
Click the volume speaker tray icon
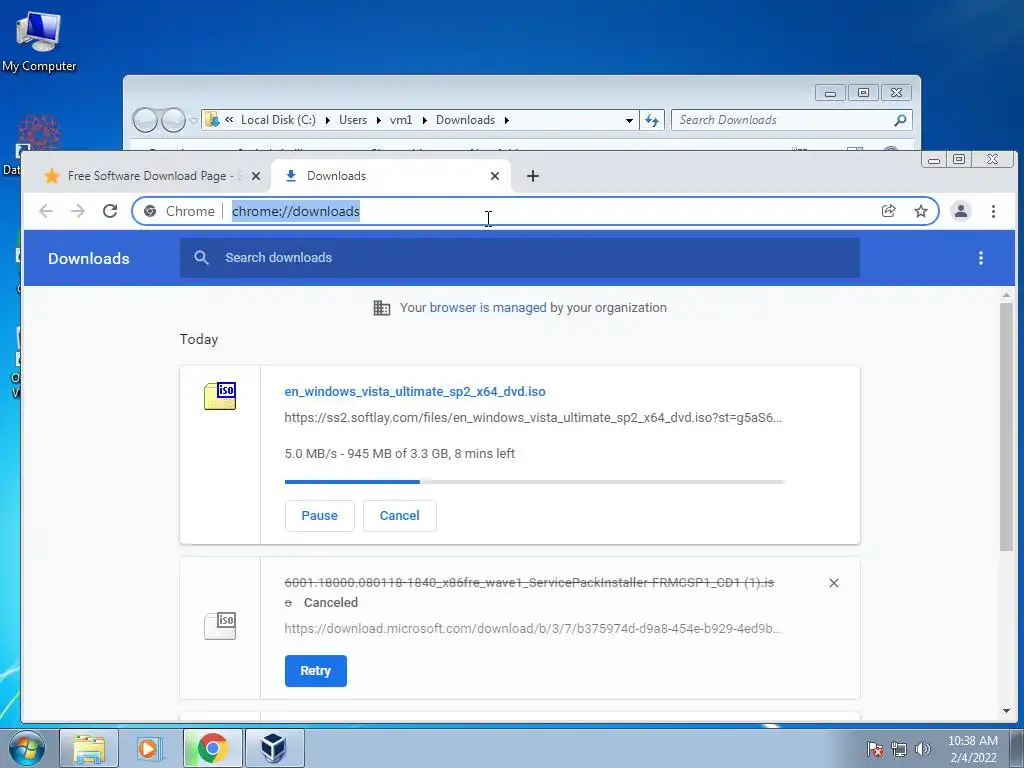(x=922, y=749)
